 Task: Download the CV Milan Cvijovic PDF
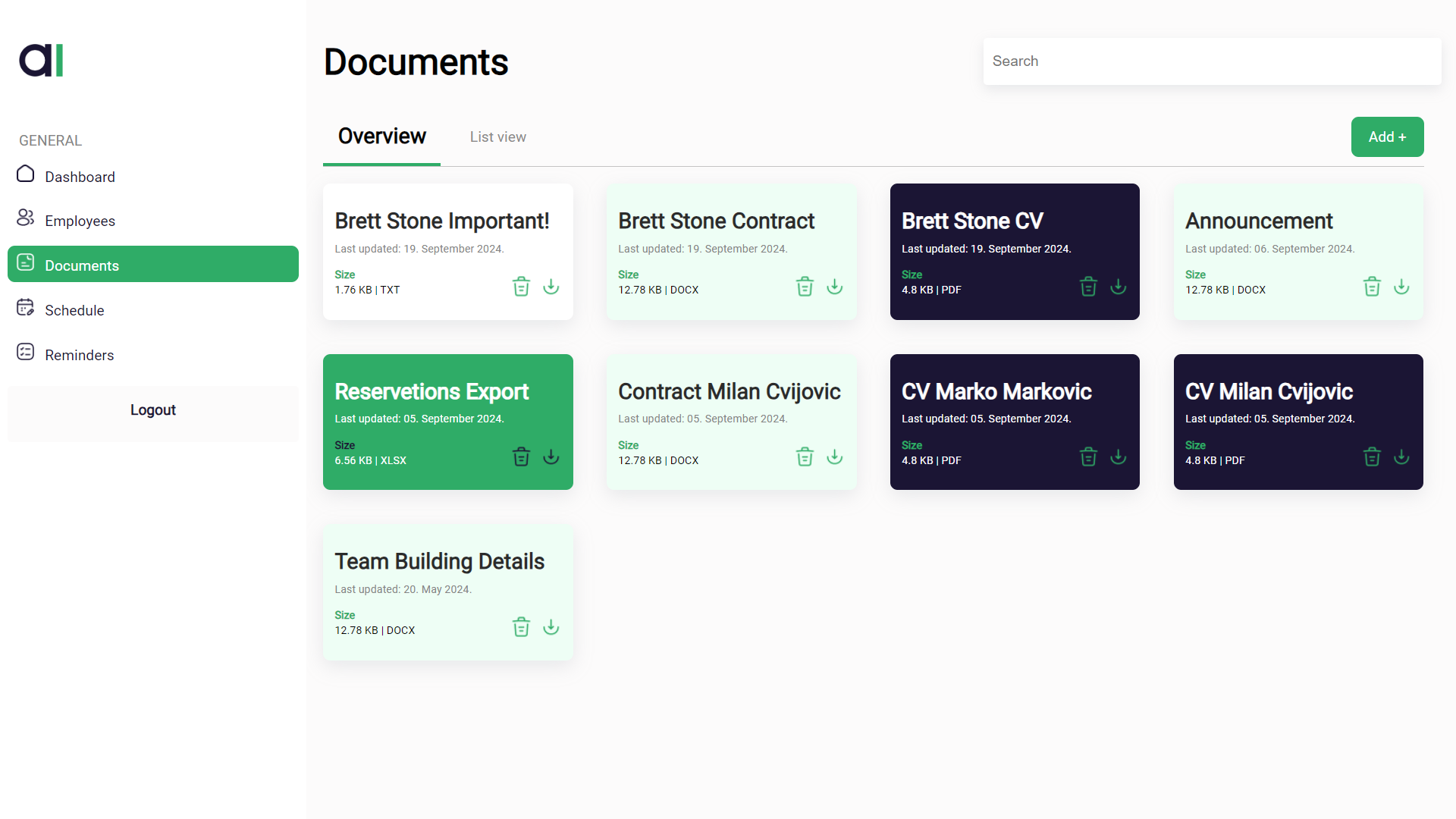pyautogui.click(x=1401, y=457)
